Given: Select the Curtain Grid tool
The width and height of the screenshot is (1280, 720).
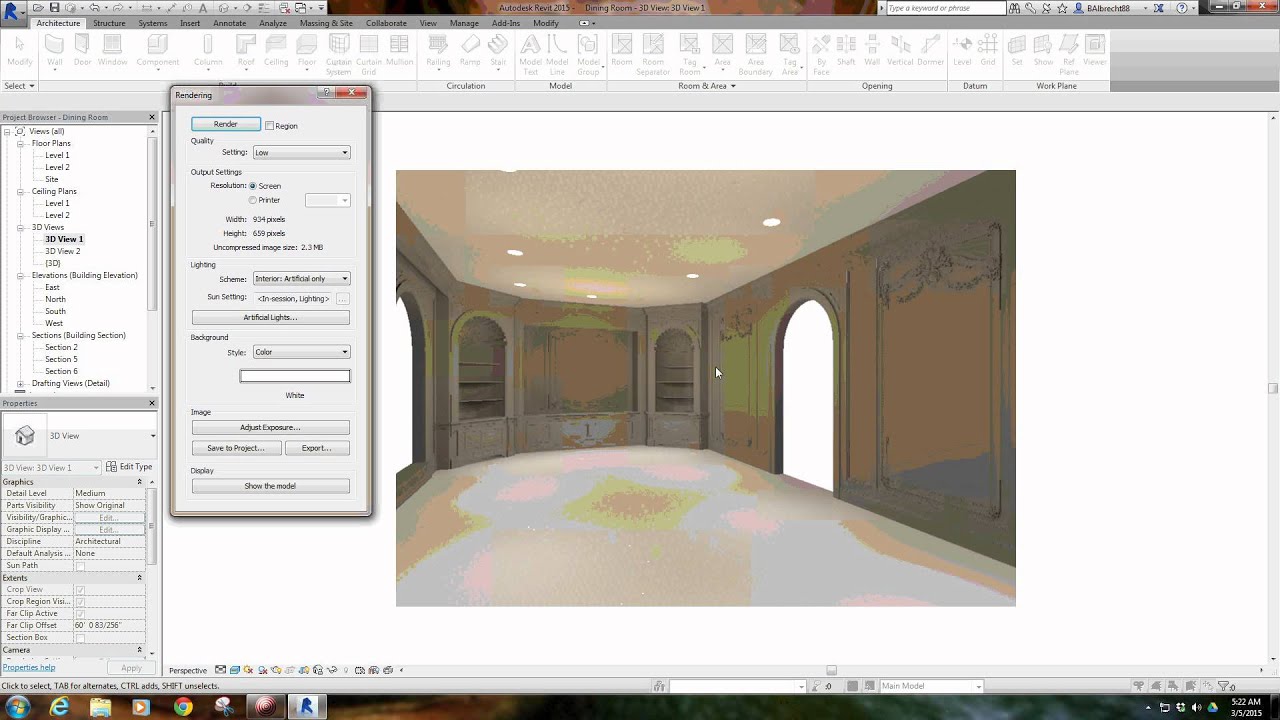Looking at the screenshot, I should pyautogui.click(x=369, y=54).
